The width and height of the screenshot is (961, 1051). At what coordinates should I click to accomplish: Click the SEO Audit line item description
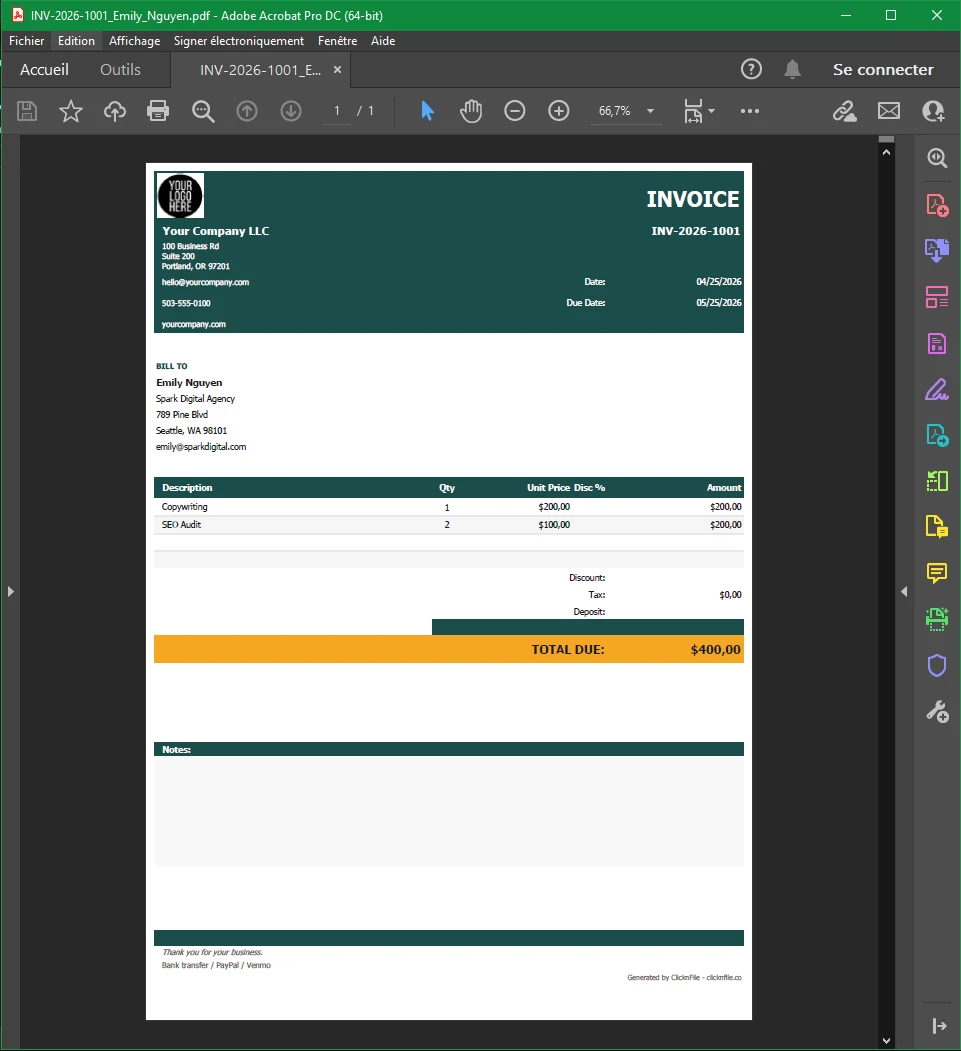[181, 524]
